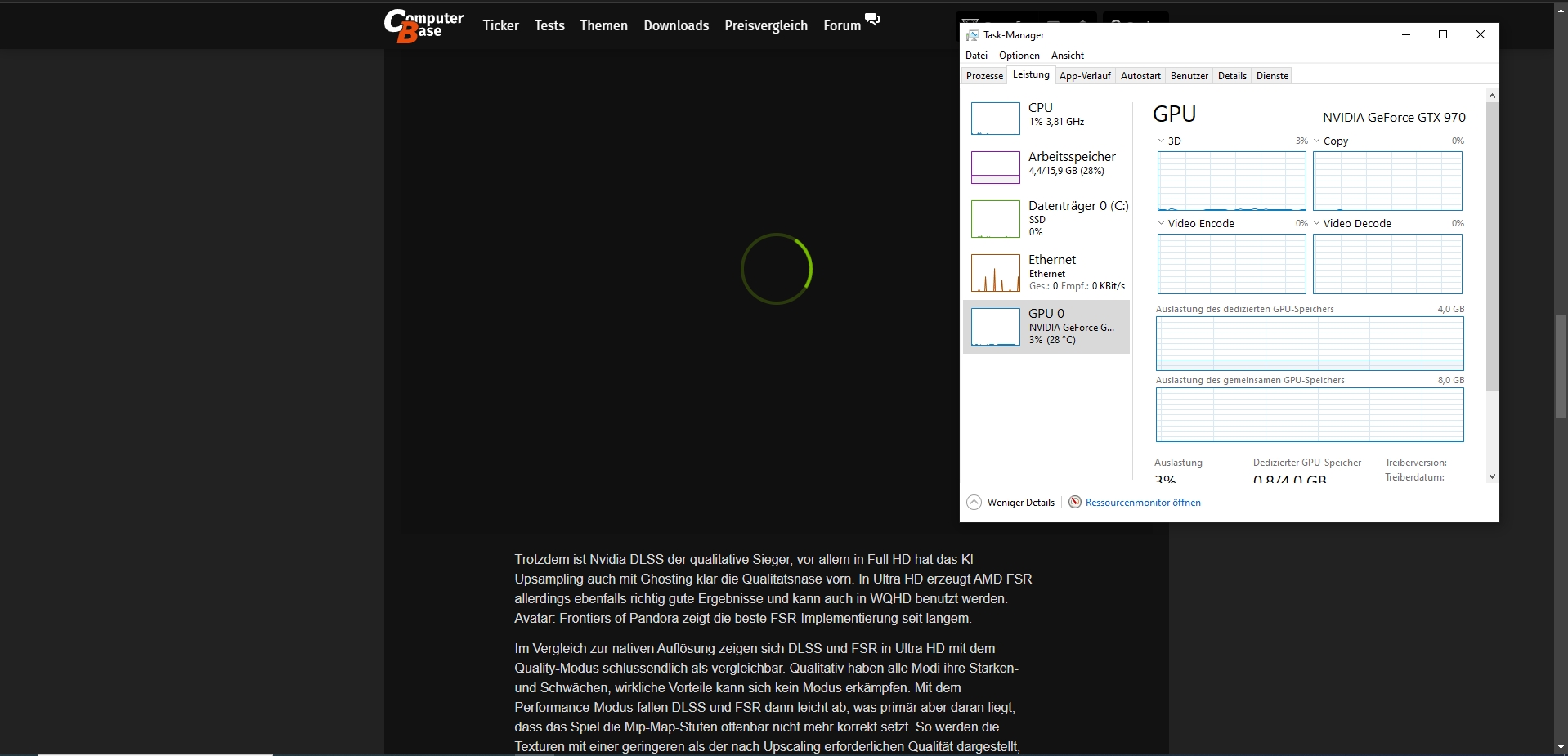Switch to the App-Verlauf tab
The width and height of the screenshot is (1568, 756).
(1085, 76)
